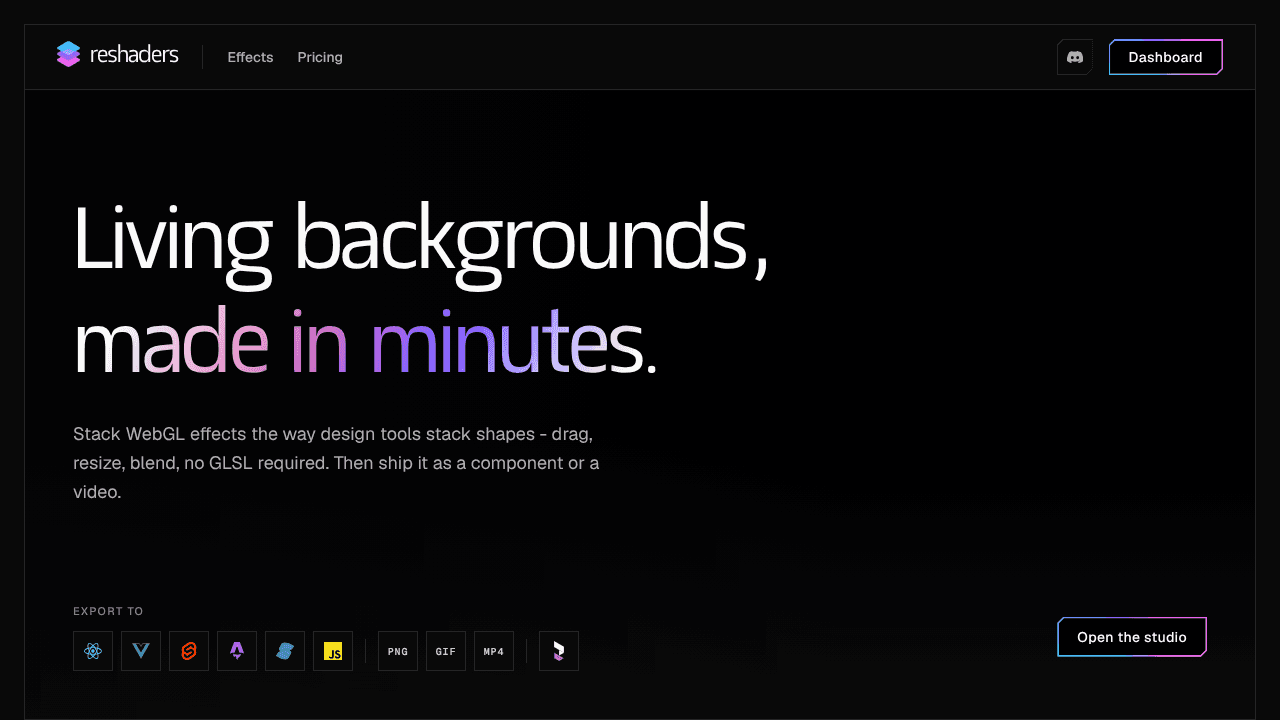Click the reshaders logo
Screen dimensions: 1280x720
tap(118, 55)
